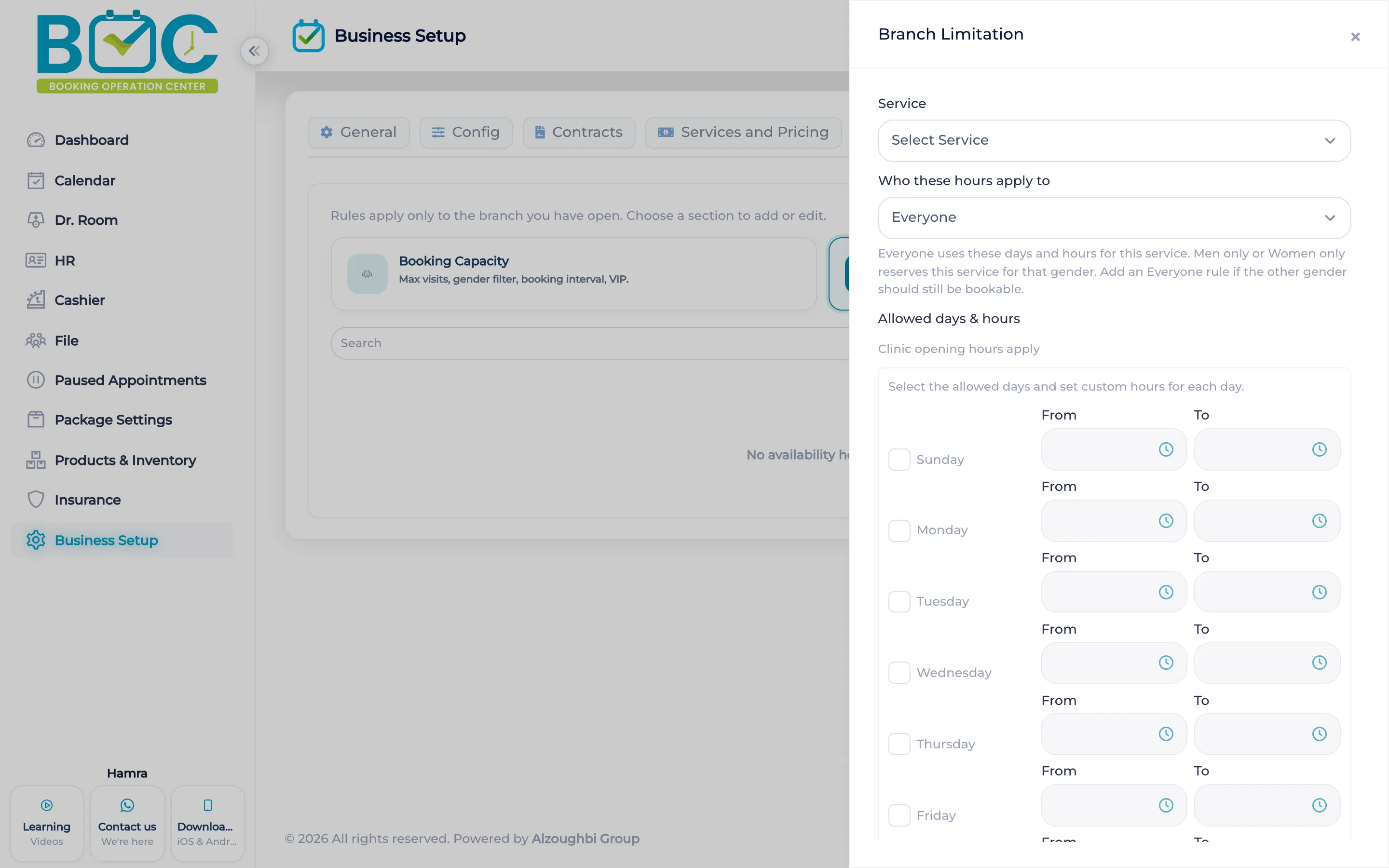
Task: Click the Thursday From time field
Action: [1114, 733]
